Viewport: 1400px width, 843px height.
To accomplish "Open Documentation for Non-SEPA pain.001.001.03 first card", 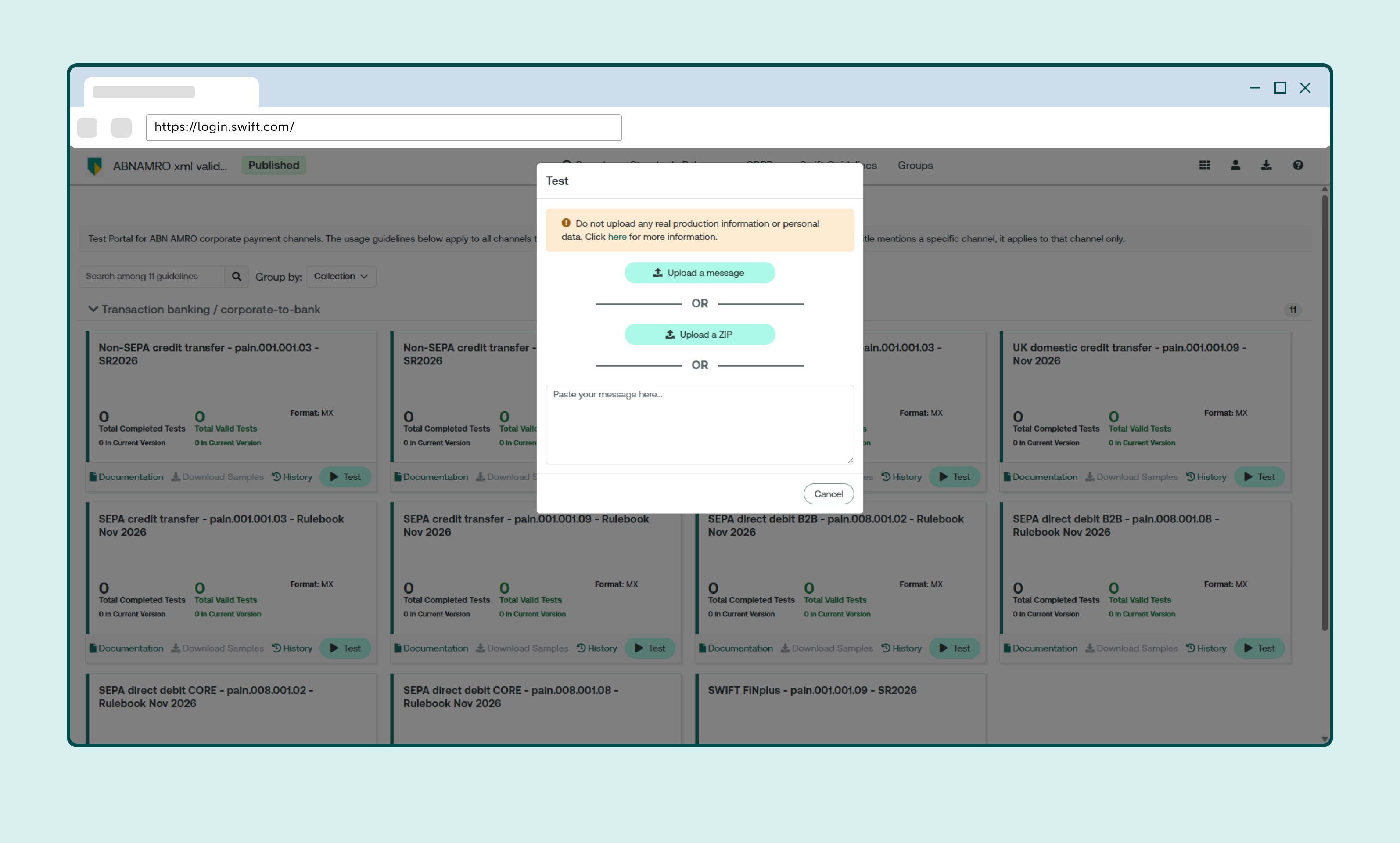I will coord(126,477).
